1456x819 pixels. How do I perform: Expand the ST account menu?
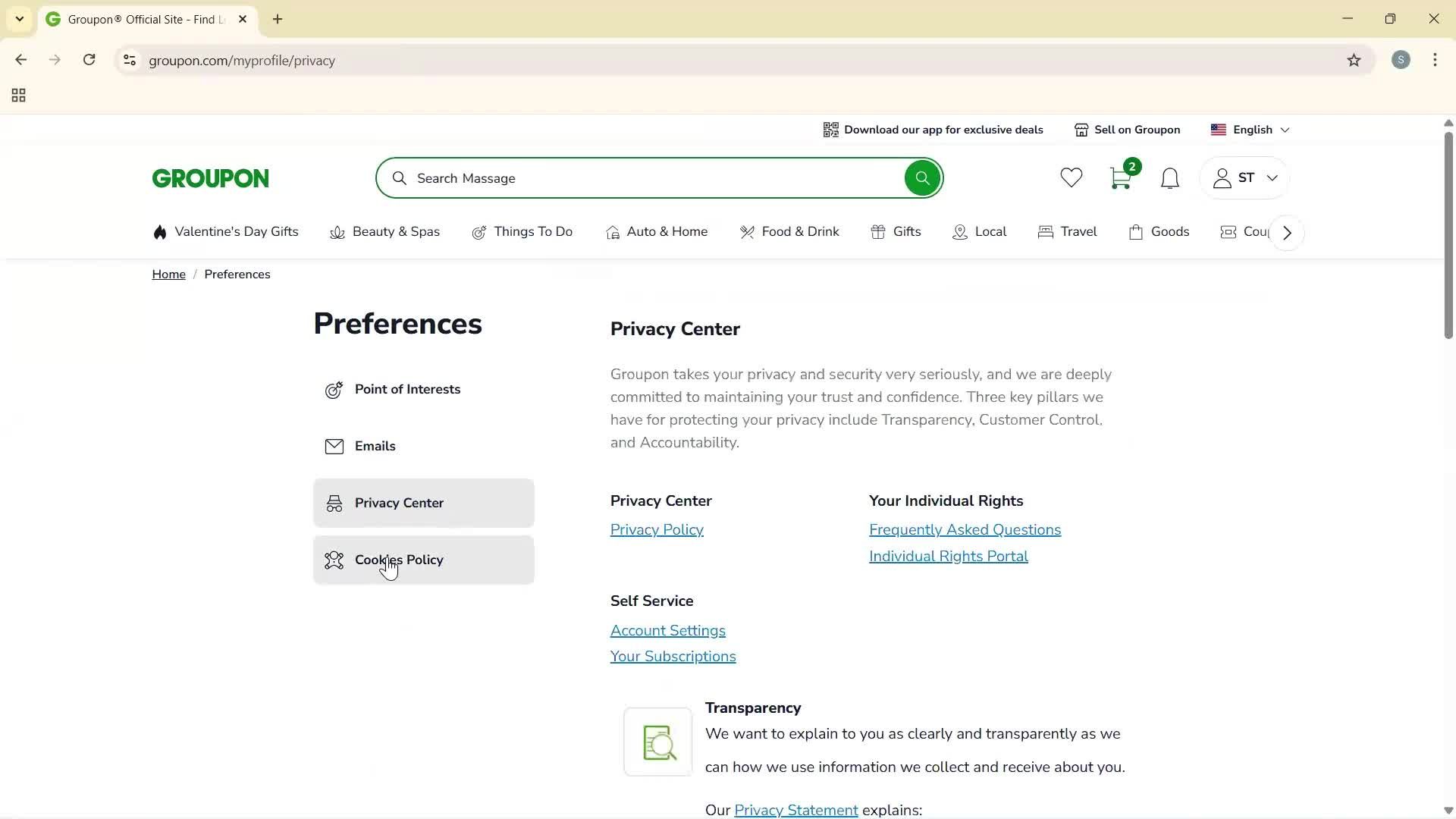pyautogui.click(x=1244, y=177)
